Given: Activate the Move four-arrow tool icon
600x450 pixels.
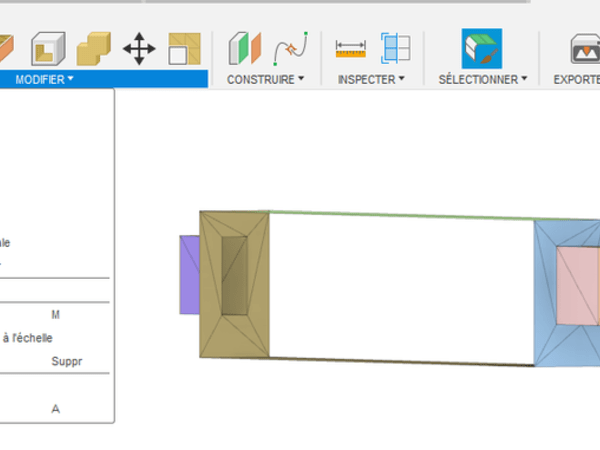Looking at the screenshot, I should [x=139, y=47].
